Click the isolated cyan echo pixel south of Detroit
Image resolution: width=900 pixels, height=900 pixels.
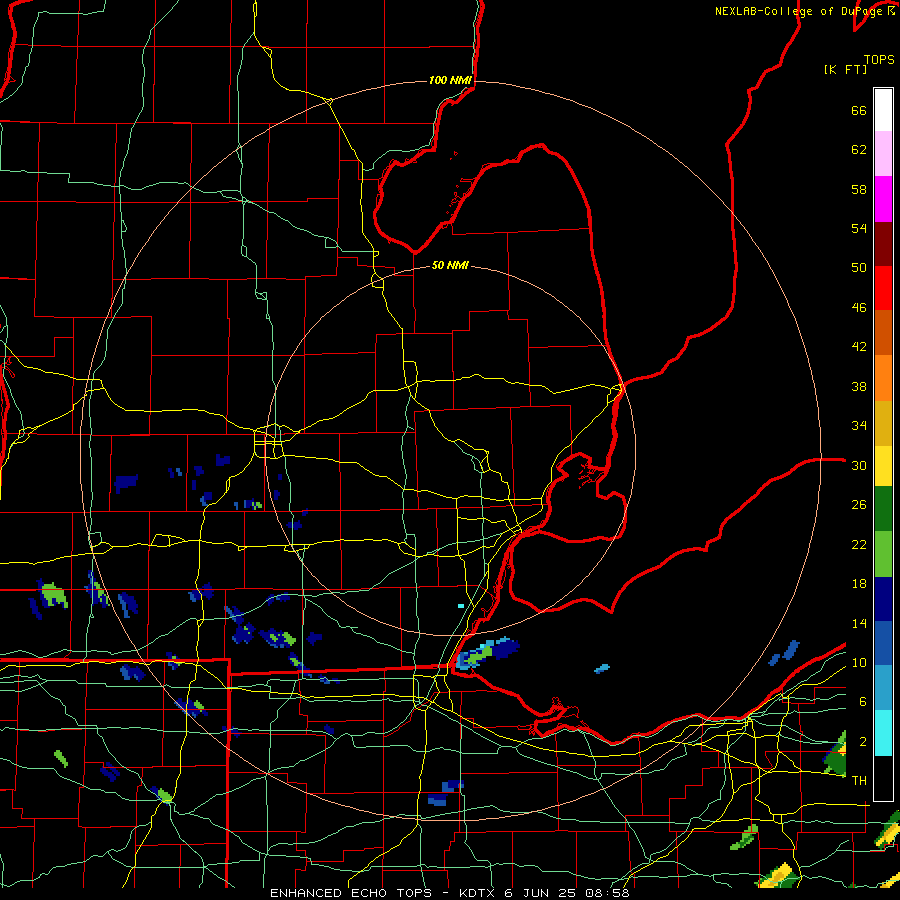pyautogui.click(x=461, y=606)
